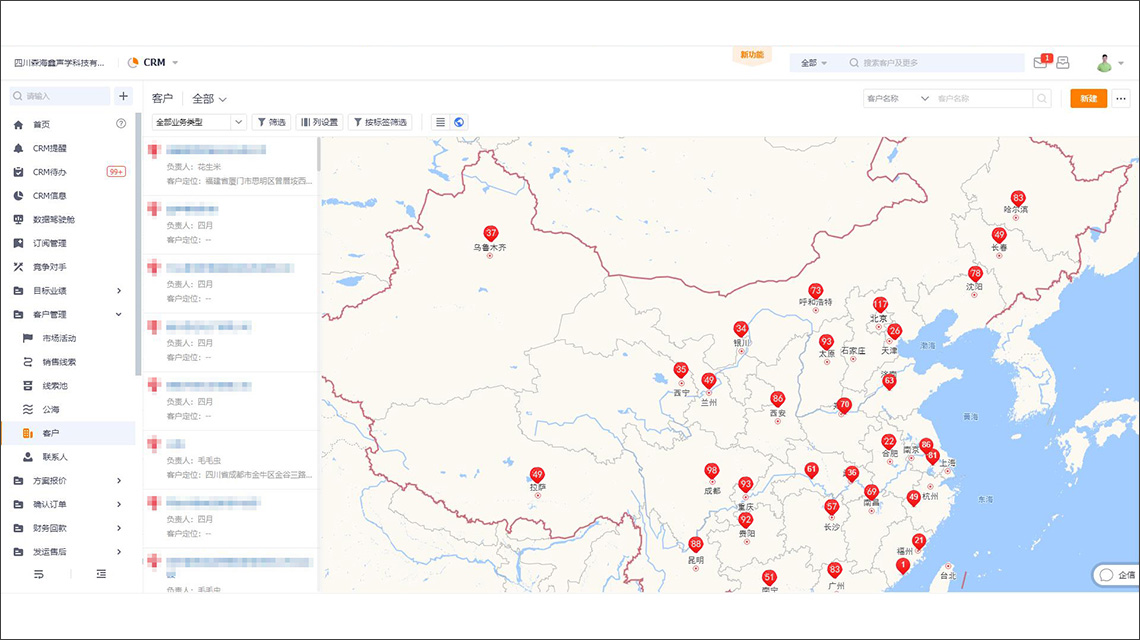Expand the 确认订单 folder
1140x640 pixels.
(68, 505)
